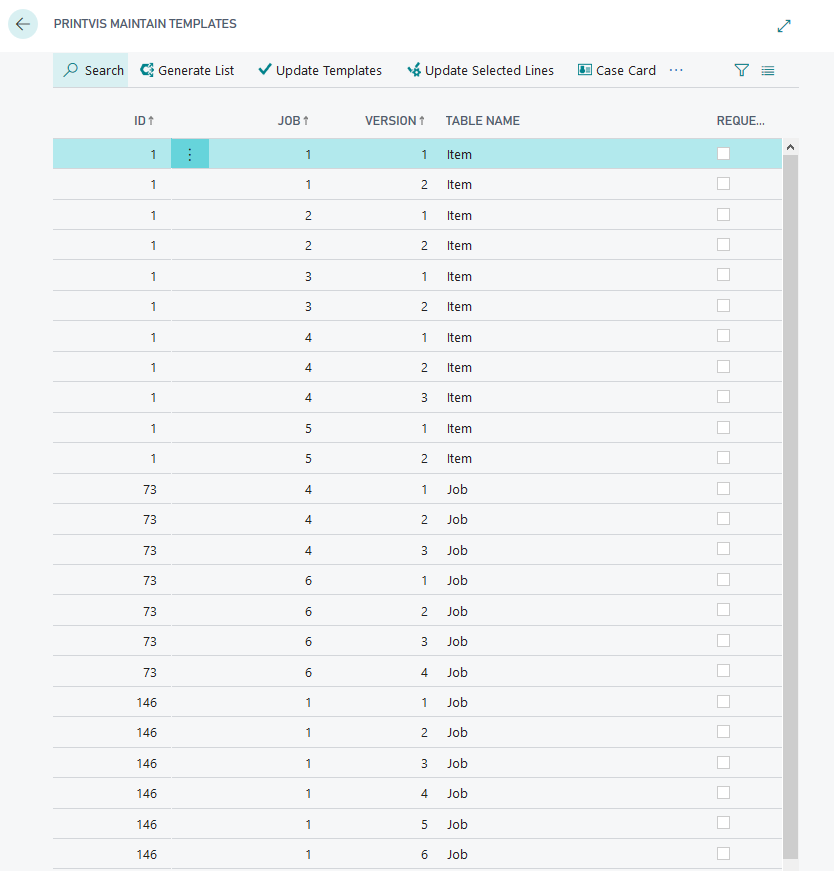Run Generate List action
Viewport: 834px width, 871px height.
tap(187, 71)
